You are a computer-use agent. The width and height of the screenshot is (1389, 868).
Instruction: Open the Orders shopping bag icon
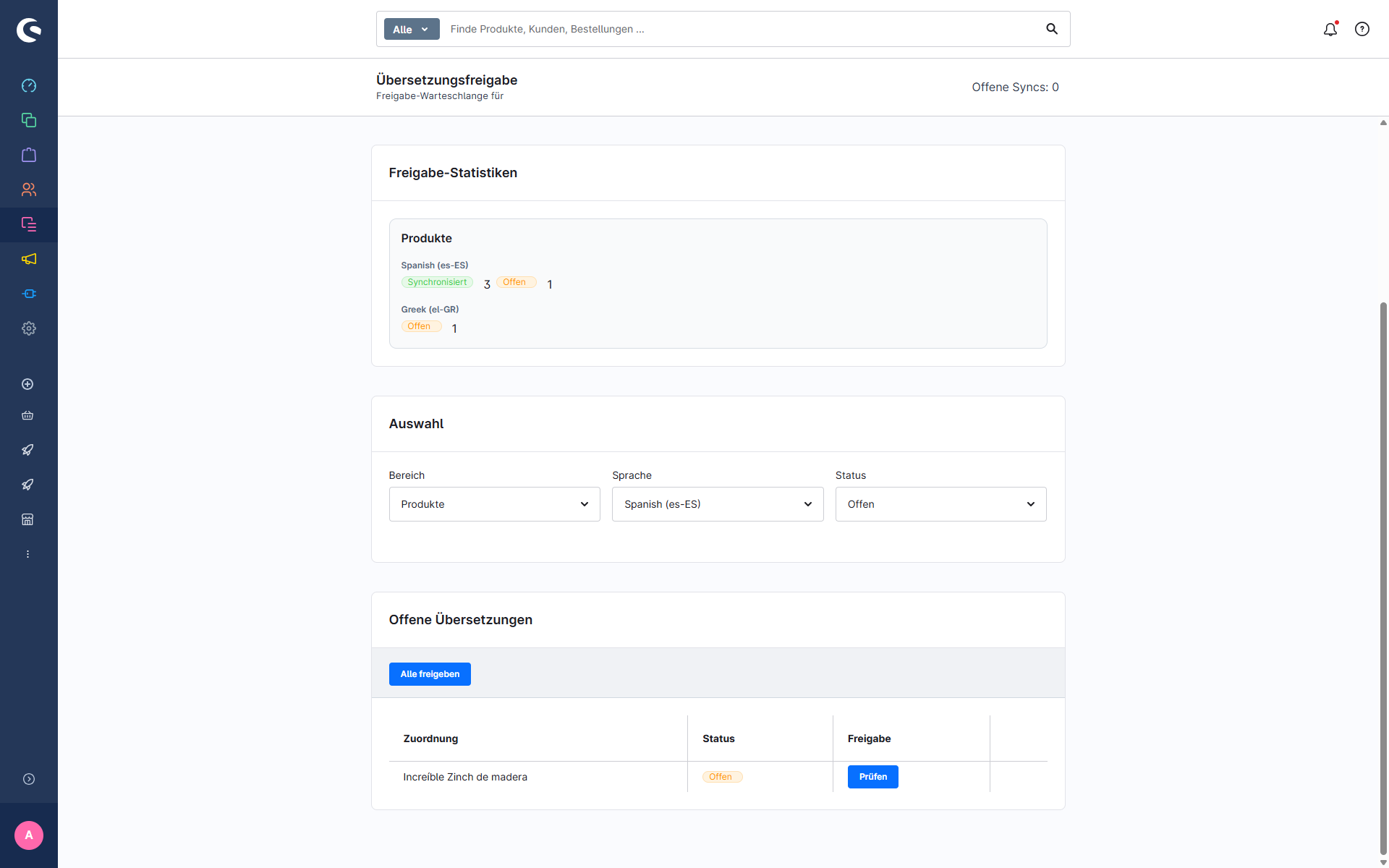click(29, 155)
